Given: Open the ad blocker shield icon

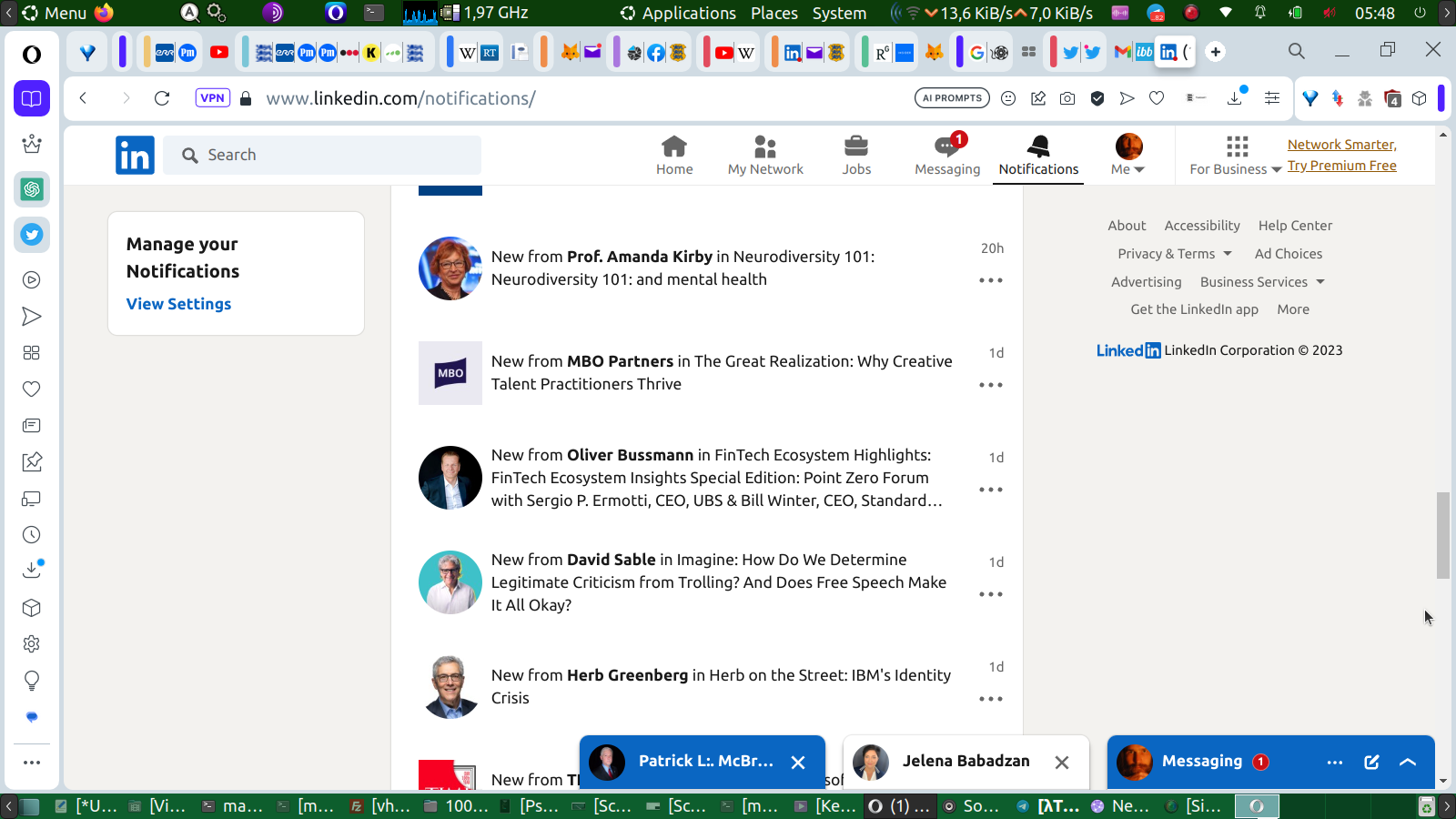Looking at the screenshot, I should (x=1097, y=98).
